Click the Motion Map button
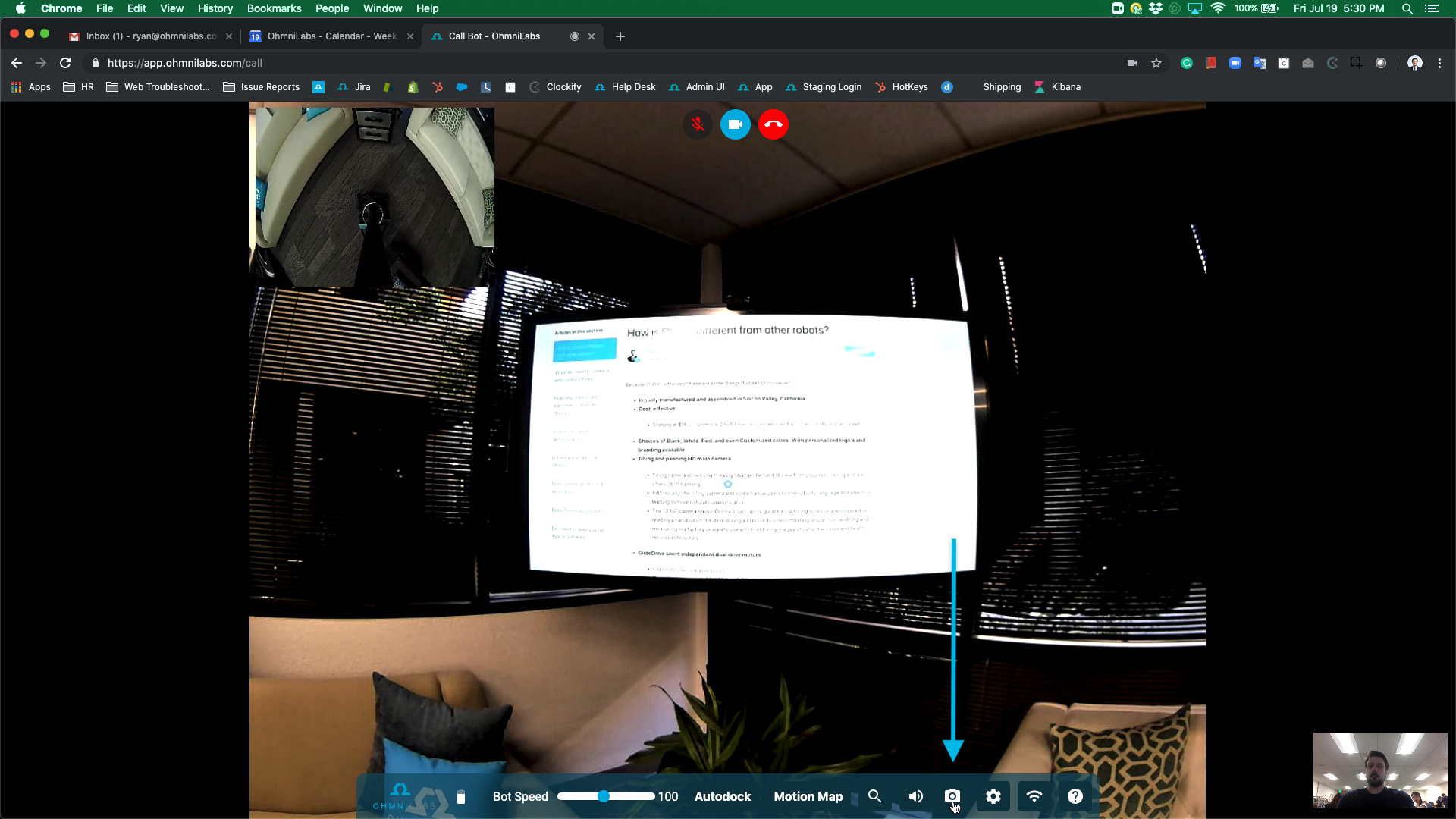 point(808,796)
